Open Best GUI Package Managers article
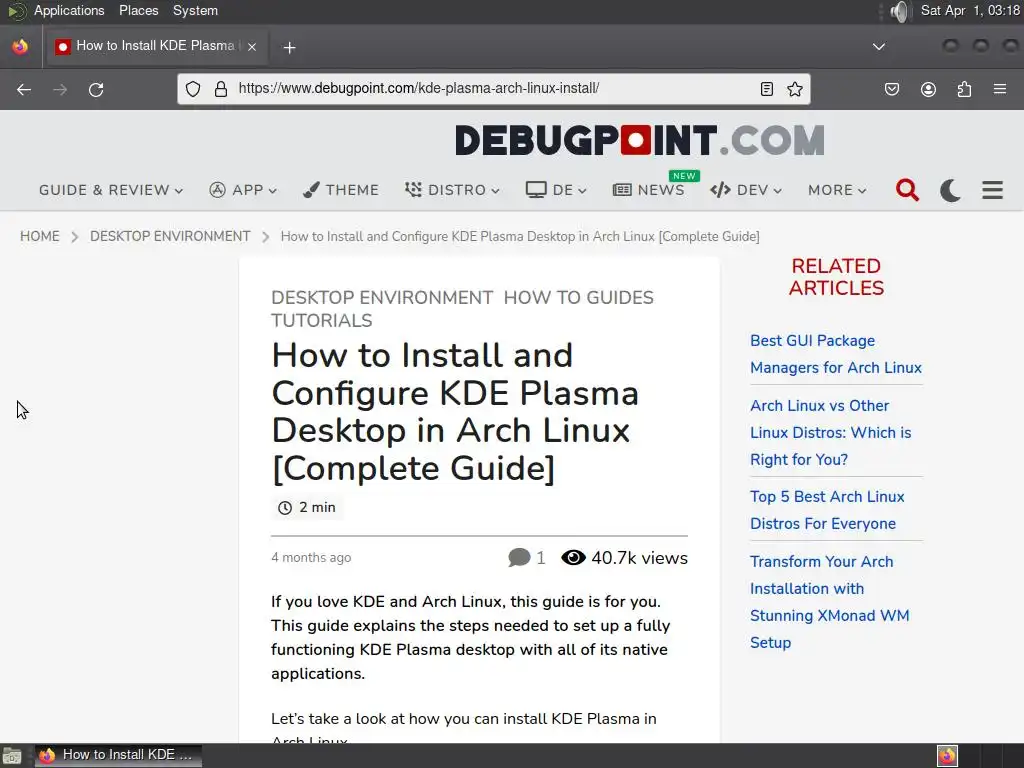This screenshot has height=768, width=1024. pos(835,354)
